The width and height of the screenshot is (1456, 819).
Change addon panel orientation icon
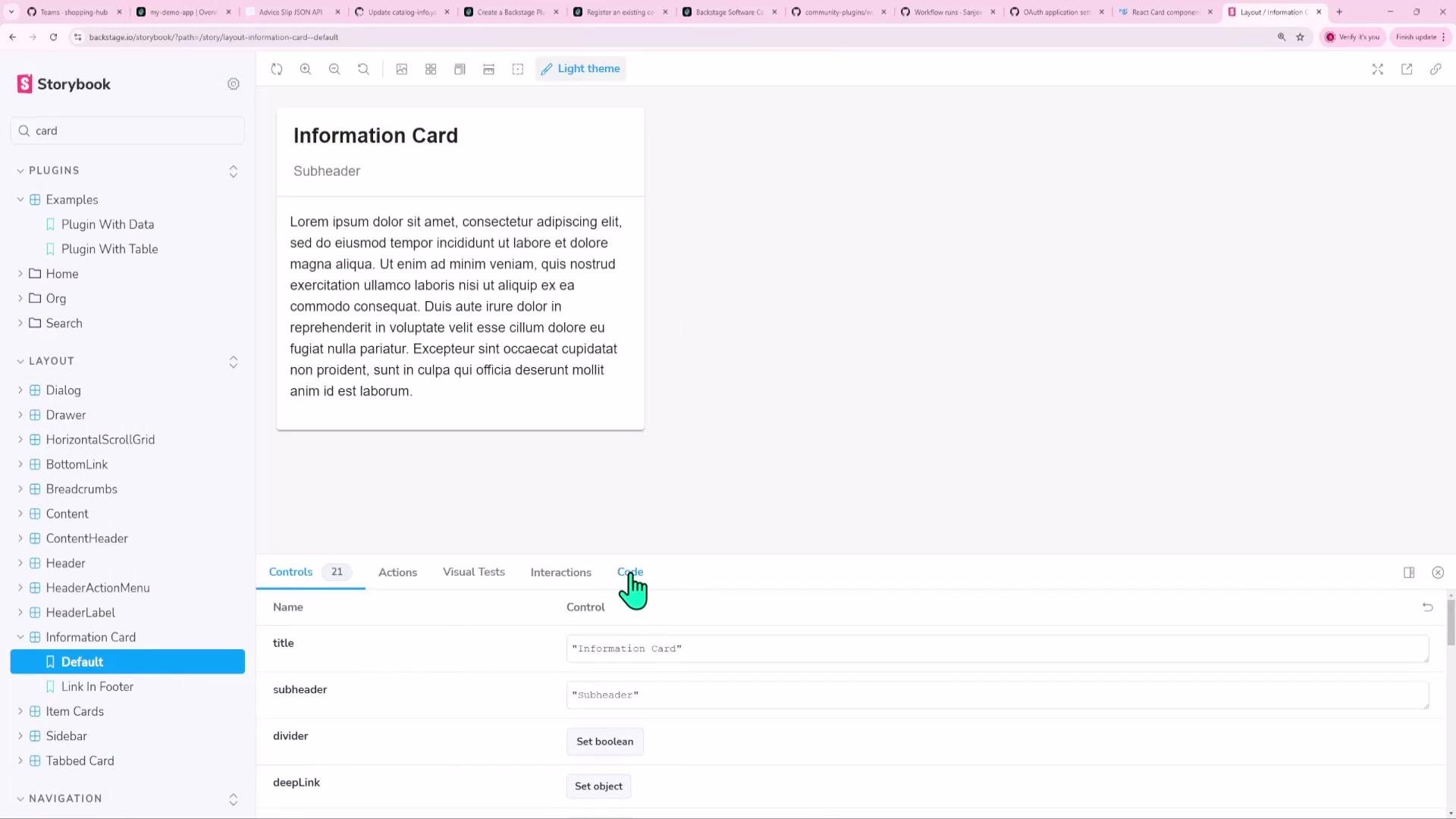[1409, 573]
